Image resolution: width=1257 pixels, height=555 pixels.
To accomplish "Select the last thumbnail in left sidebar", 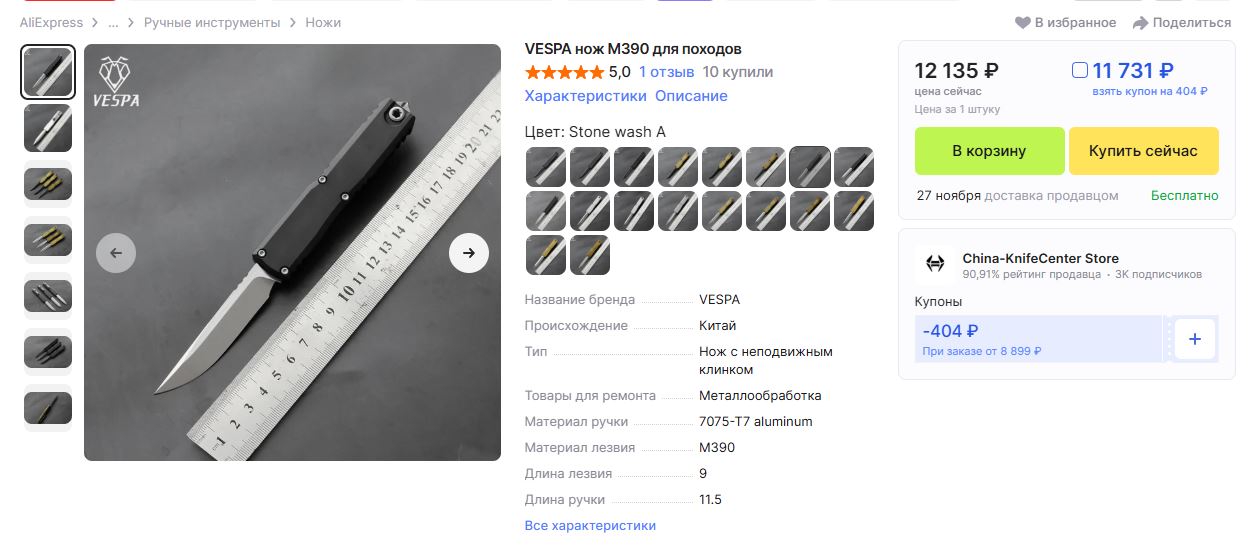I will pyautogui.click(x=48, y=408).
